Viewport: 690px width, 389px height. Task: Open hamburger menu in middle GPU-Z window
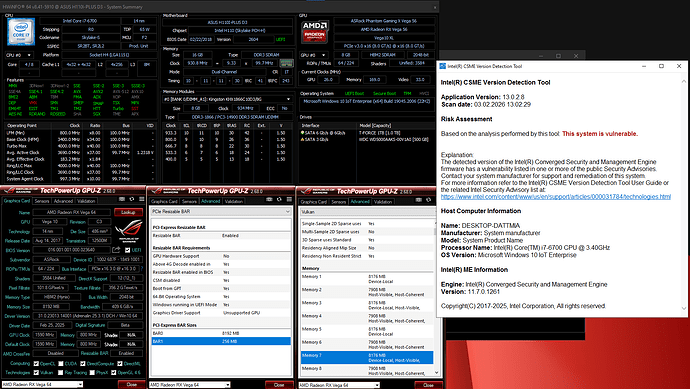[289, 199]
